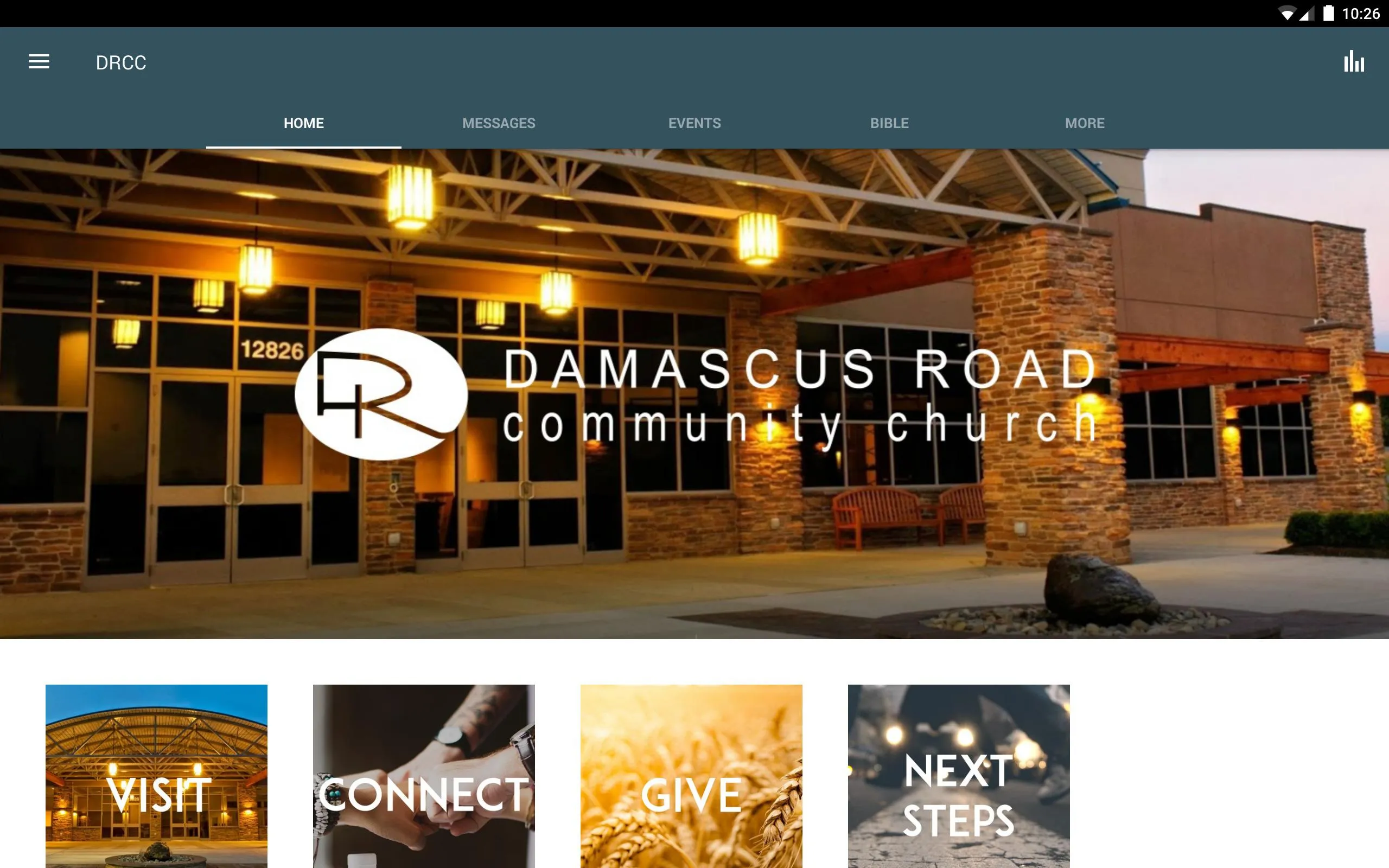Click the MORE navigation item
The height and width of the screenshot is (868, 1389).
click(1084, 123)
